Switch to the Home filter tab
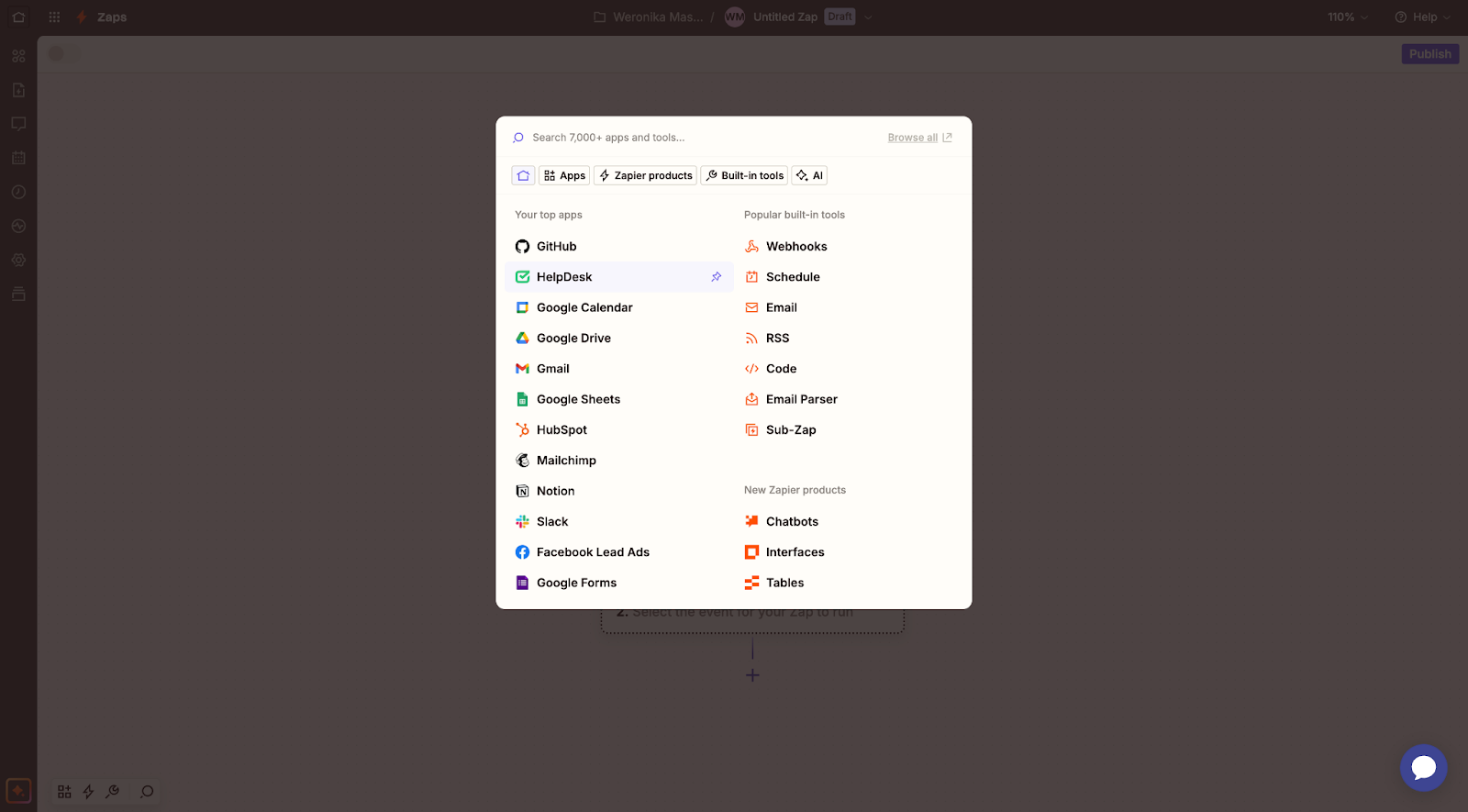 [x=523, y=175]
